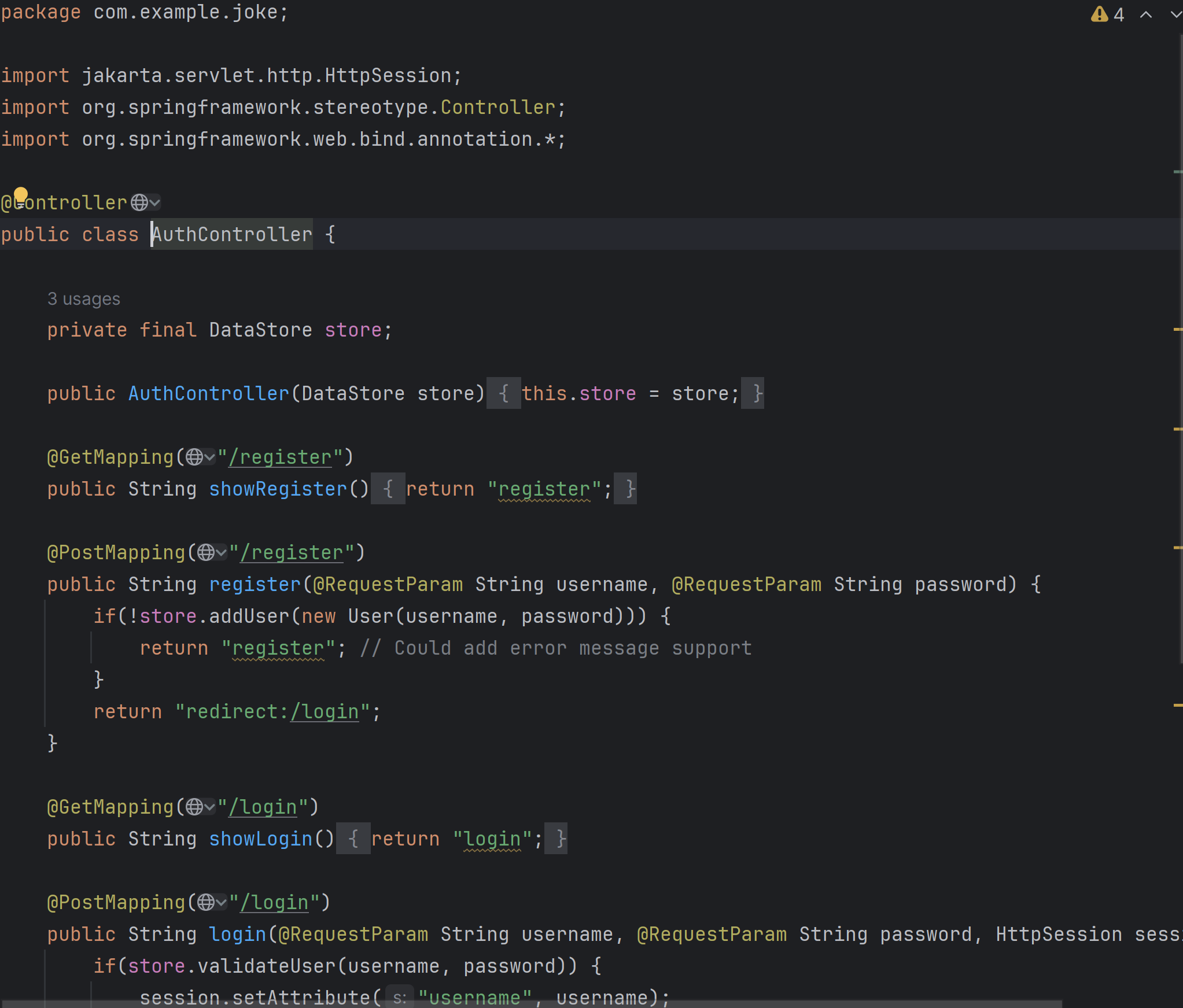Click the horizontal scrollbar at editor bottom

click(x=532, y=1003)
